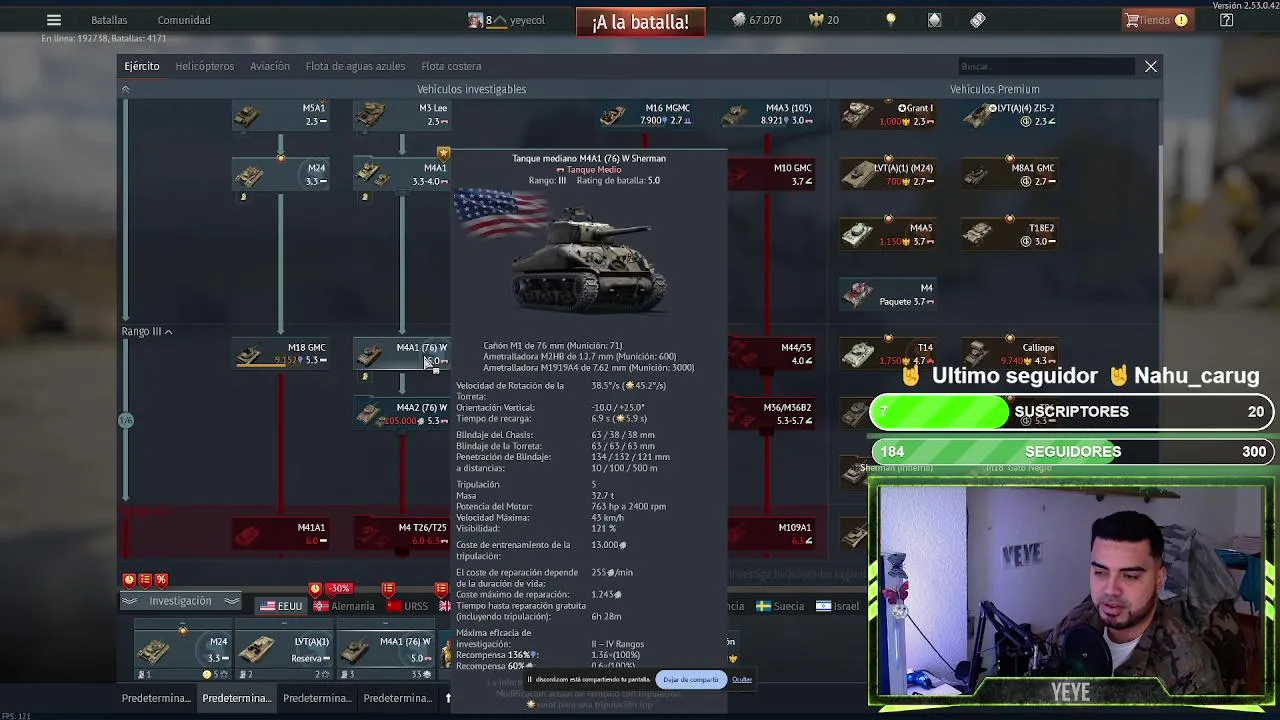Image resolution: width=1280 pixels, height=720 pixels.
Task: Switch to the Aviación tab
Action: coord(270,66)
